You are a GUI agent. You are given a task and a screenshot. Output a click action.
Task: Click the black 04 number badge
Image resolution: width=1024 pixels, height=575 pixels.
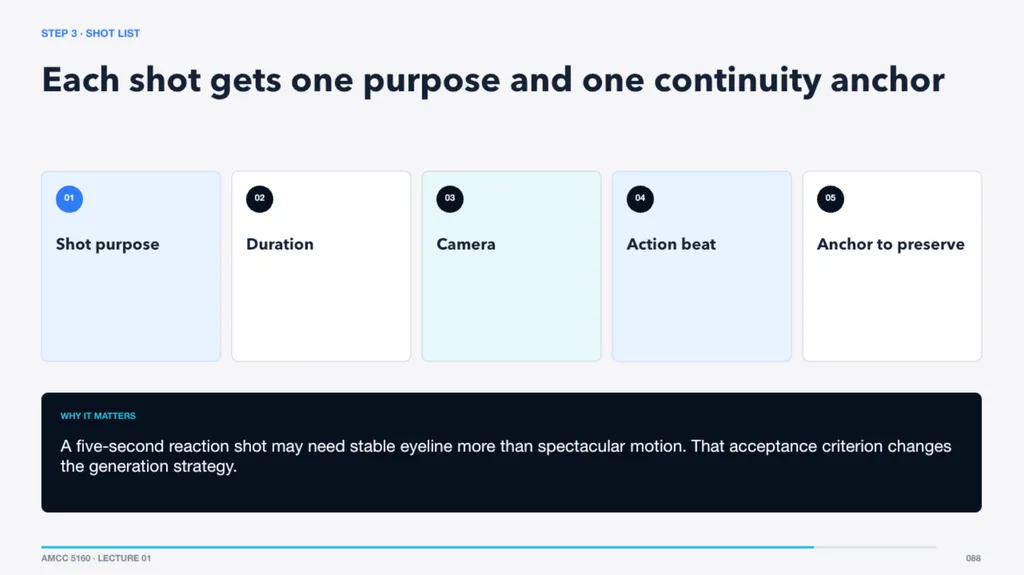point(640,199)
